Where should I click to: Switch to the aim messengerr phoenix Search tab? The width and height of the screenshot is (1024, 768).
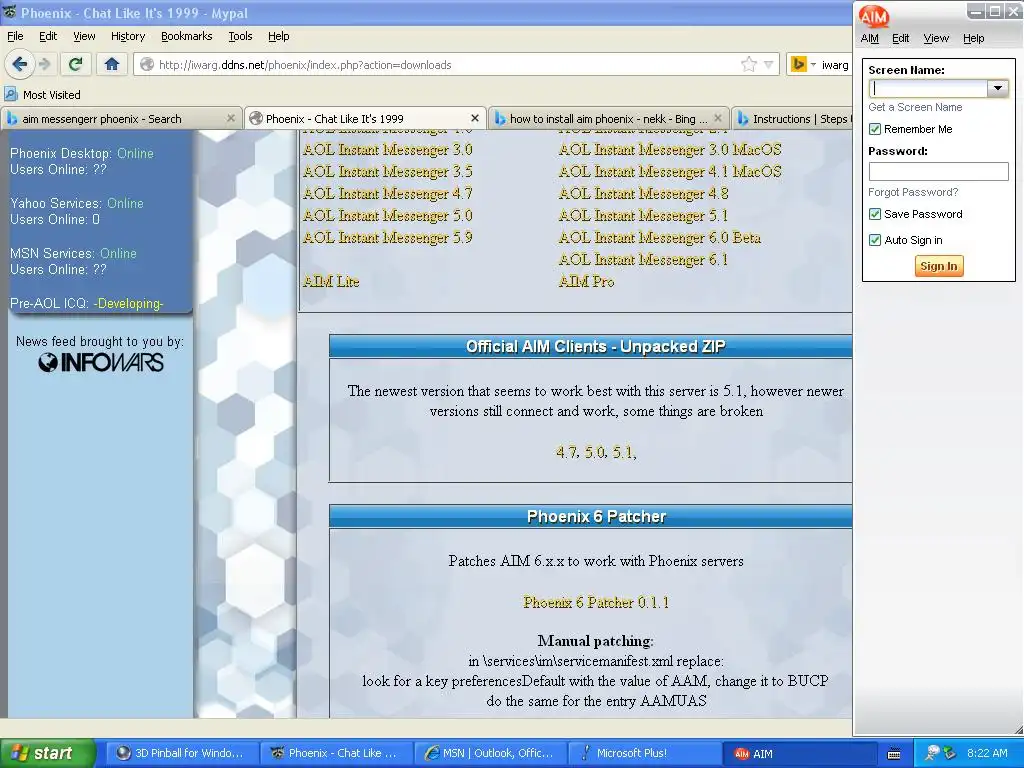click(x=121, y=118)
